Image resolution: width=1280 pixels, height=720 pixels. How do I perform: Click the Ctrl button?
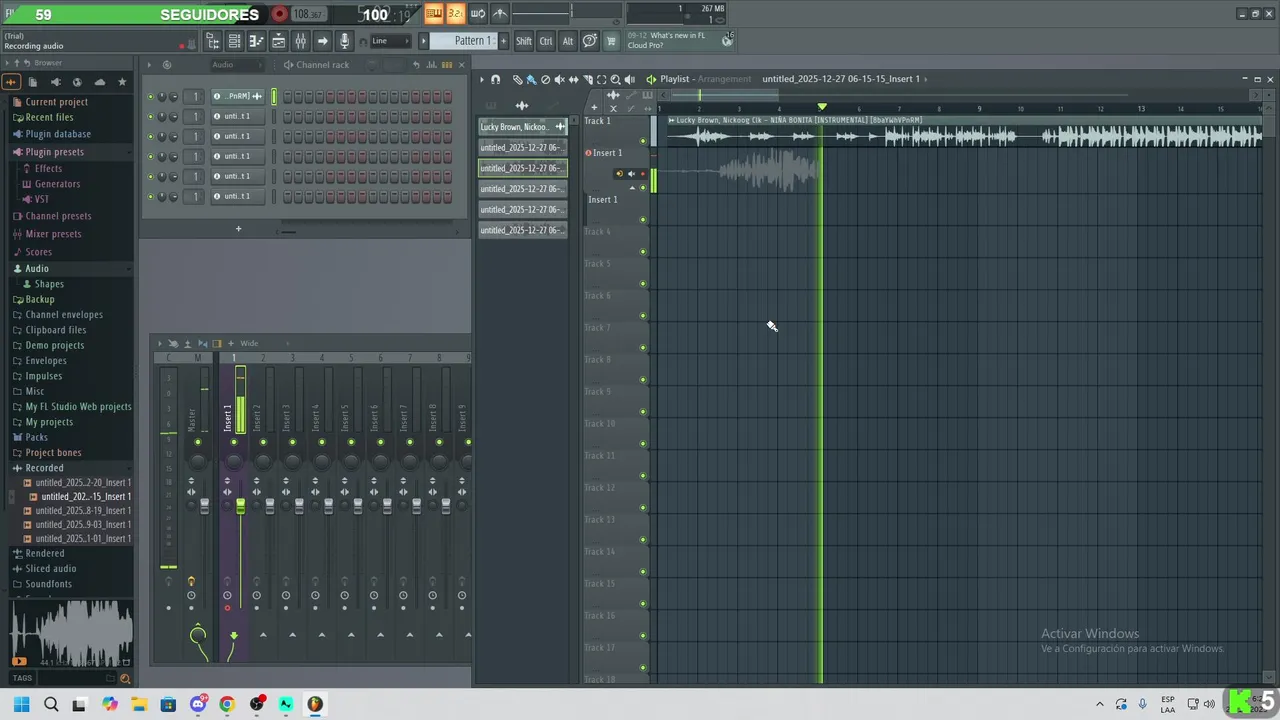coord(546,41)
